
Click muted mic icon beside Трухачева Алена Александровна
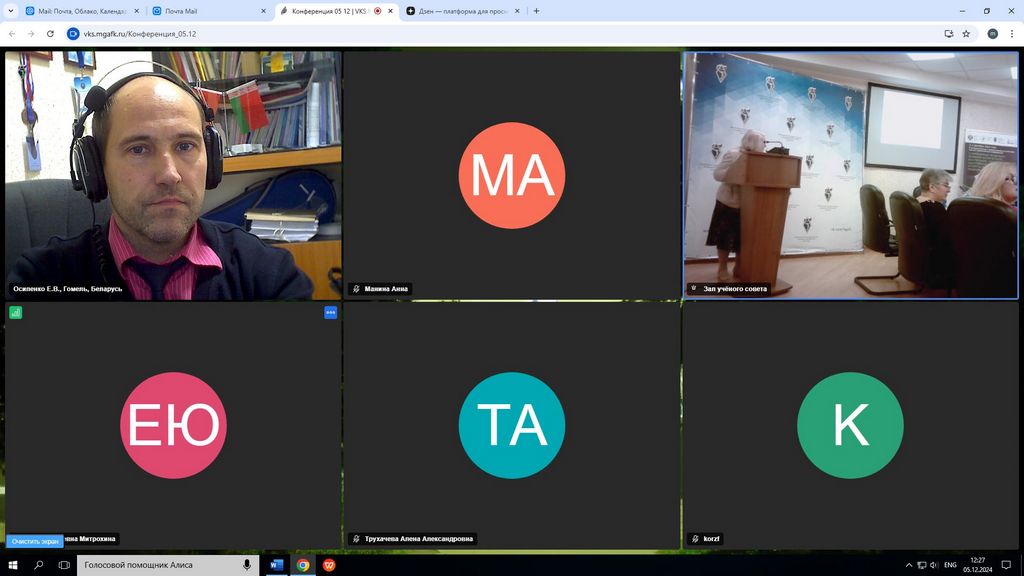tap(356, 539)
